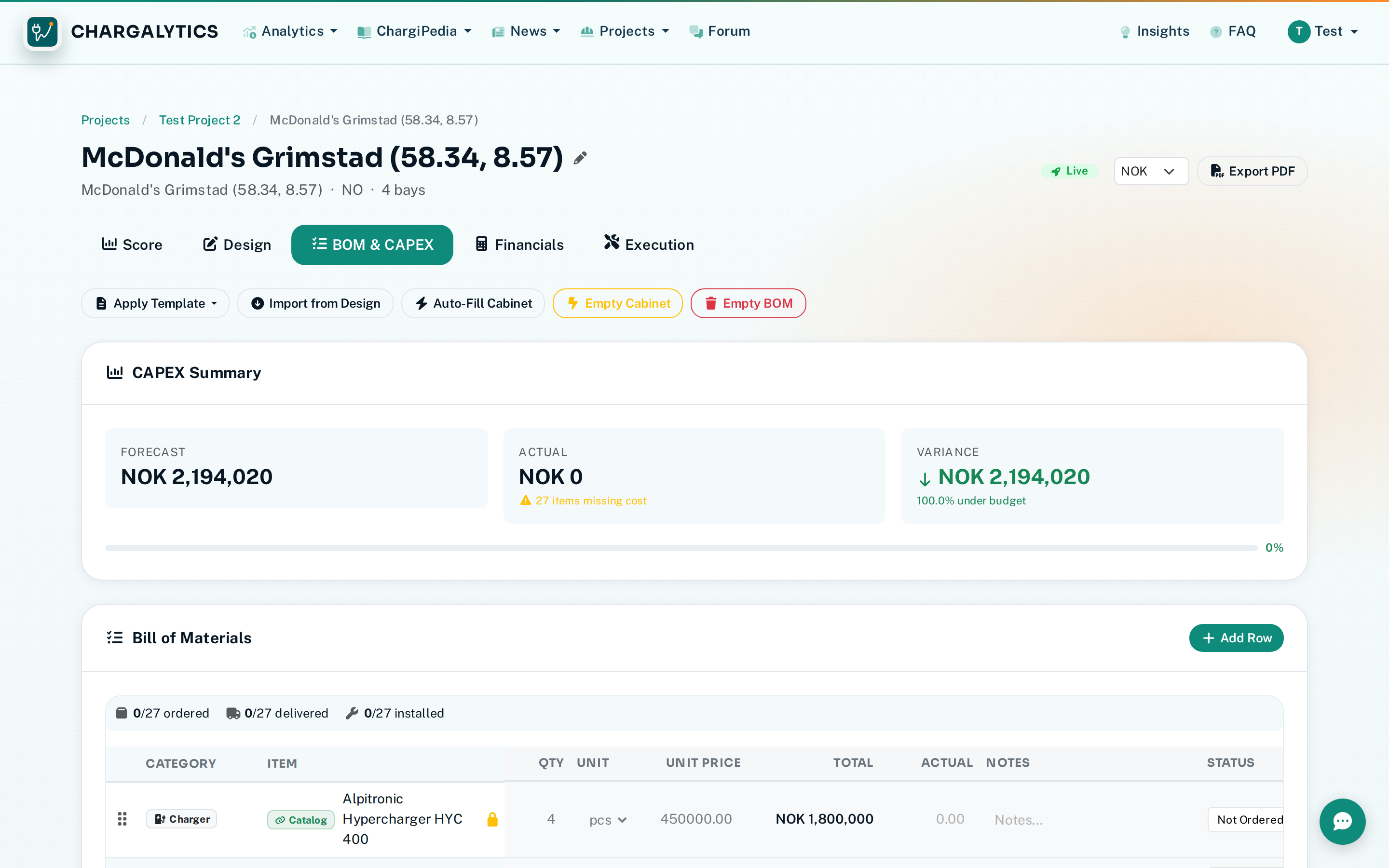Click the Bill of Materials list icon

(x=115, y=638)
